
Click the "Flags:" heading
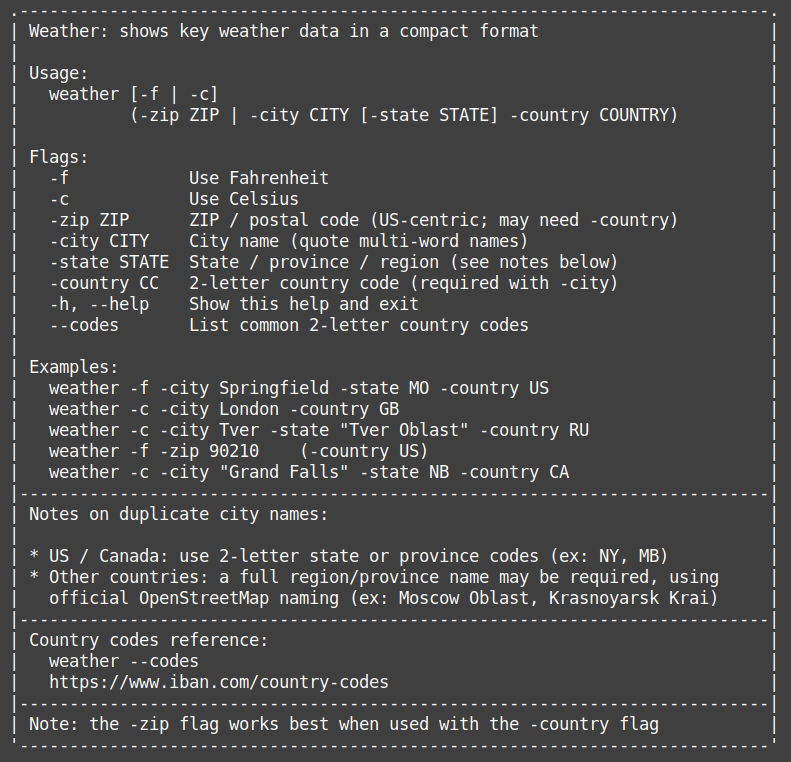point(58,157)
